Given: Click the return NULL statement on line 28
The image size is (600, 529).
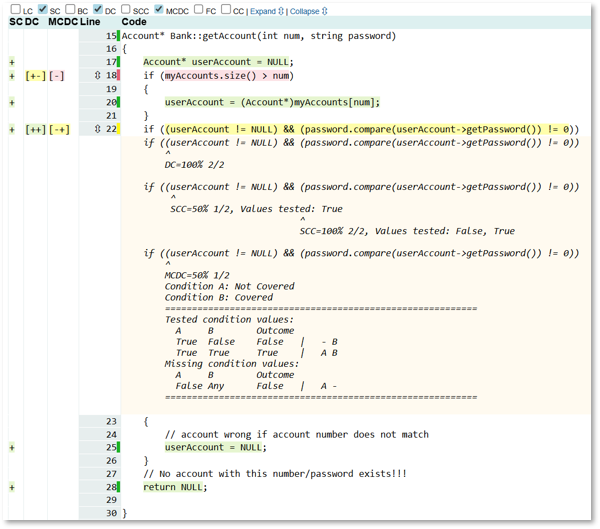Looking at the screenshot, I should point(174,487).
